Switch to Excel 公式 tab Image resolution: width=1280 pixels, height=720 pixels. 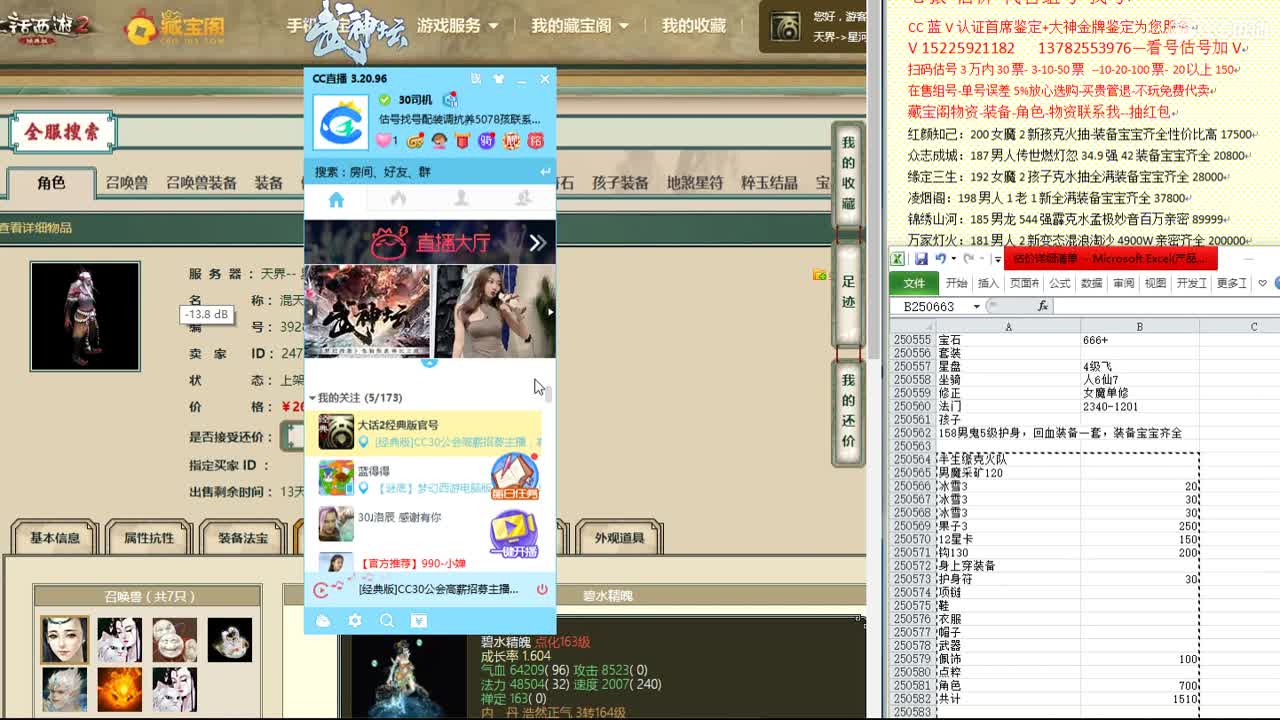point(1060,283)
